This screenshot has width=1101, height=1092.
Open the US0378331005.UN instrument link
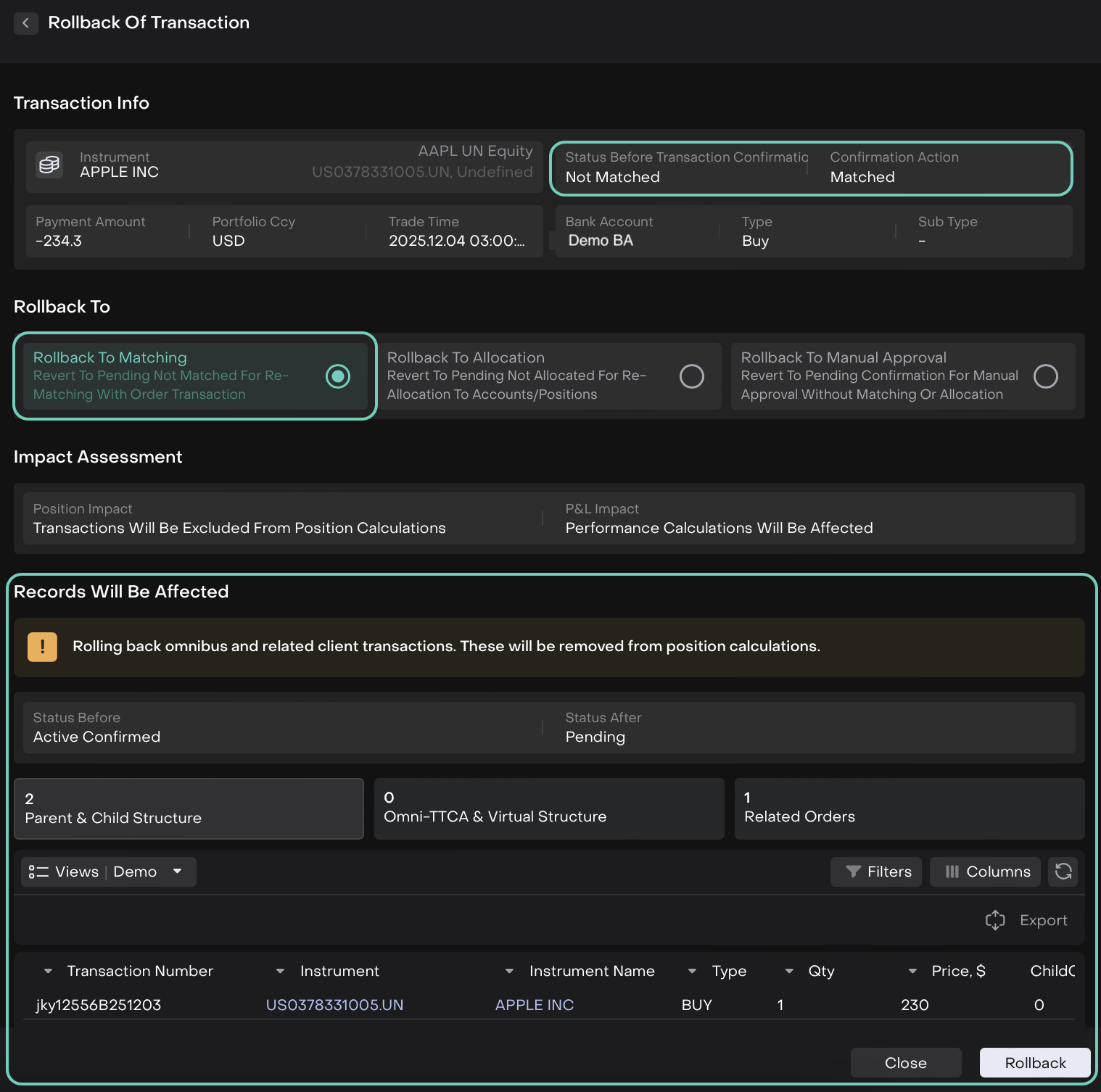[334, 1005]
